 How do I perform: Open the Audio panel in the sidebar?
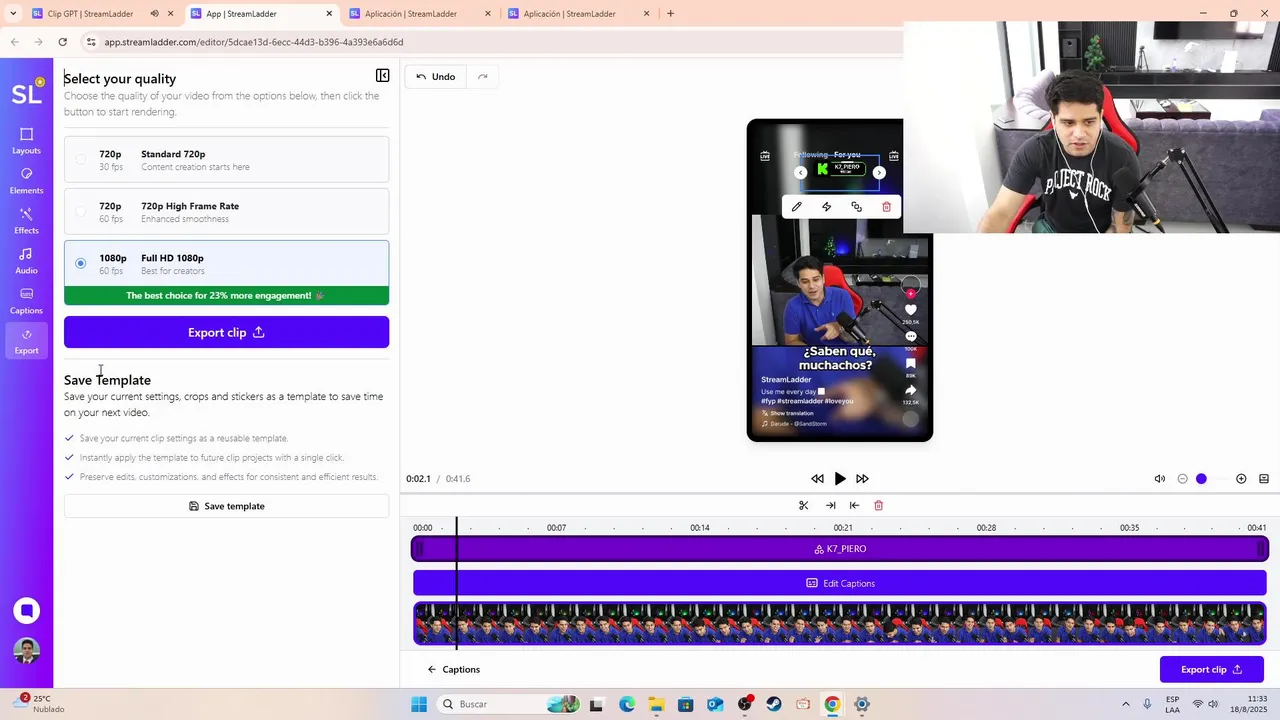point(26,261)
